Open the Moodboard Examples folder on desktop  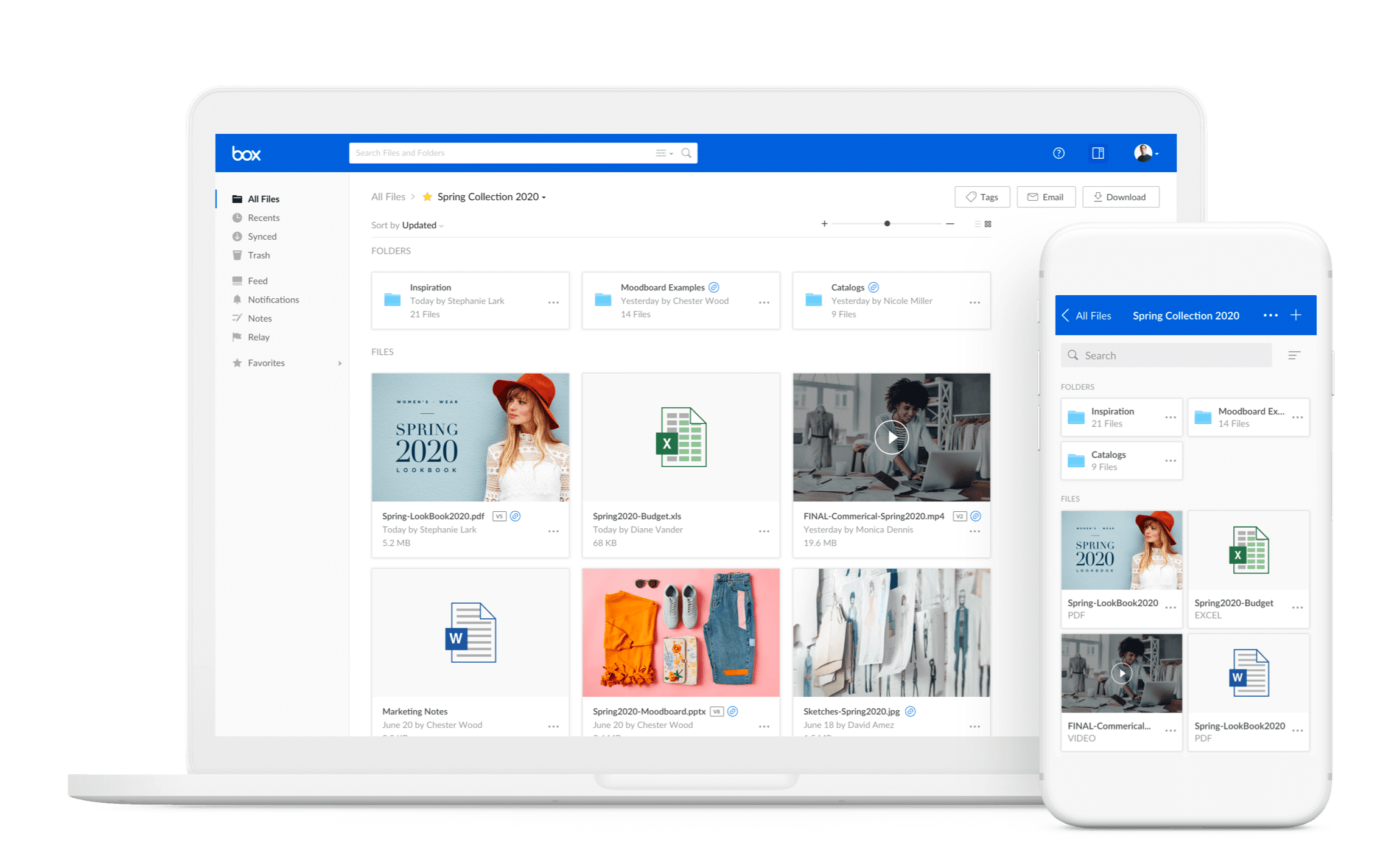681,301
